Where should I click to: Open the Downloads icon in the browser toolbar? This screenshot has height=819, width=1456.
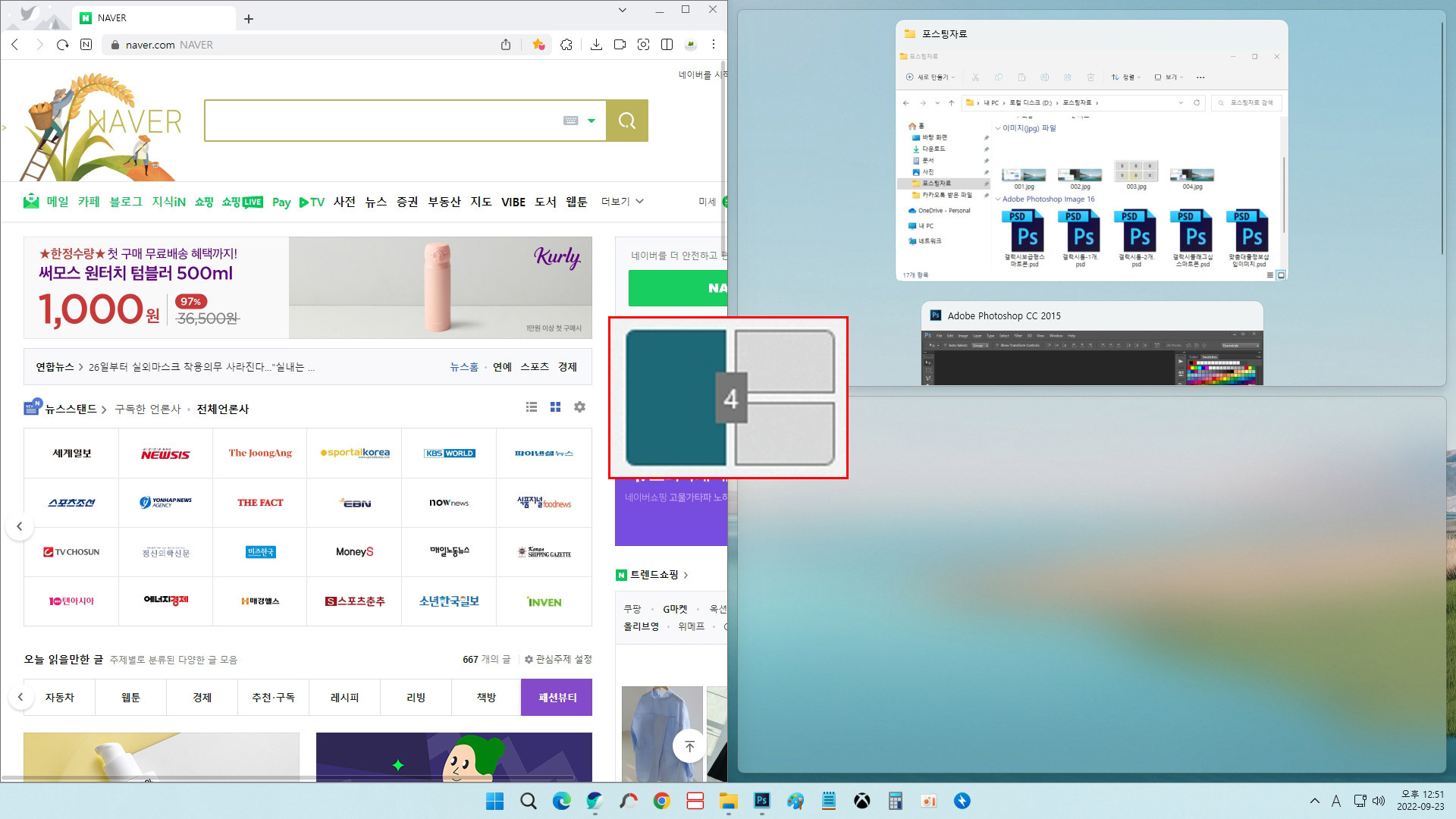(x=596, y=44)
